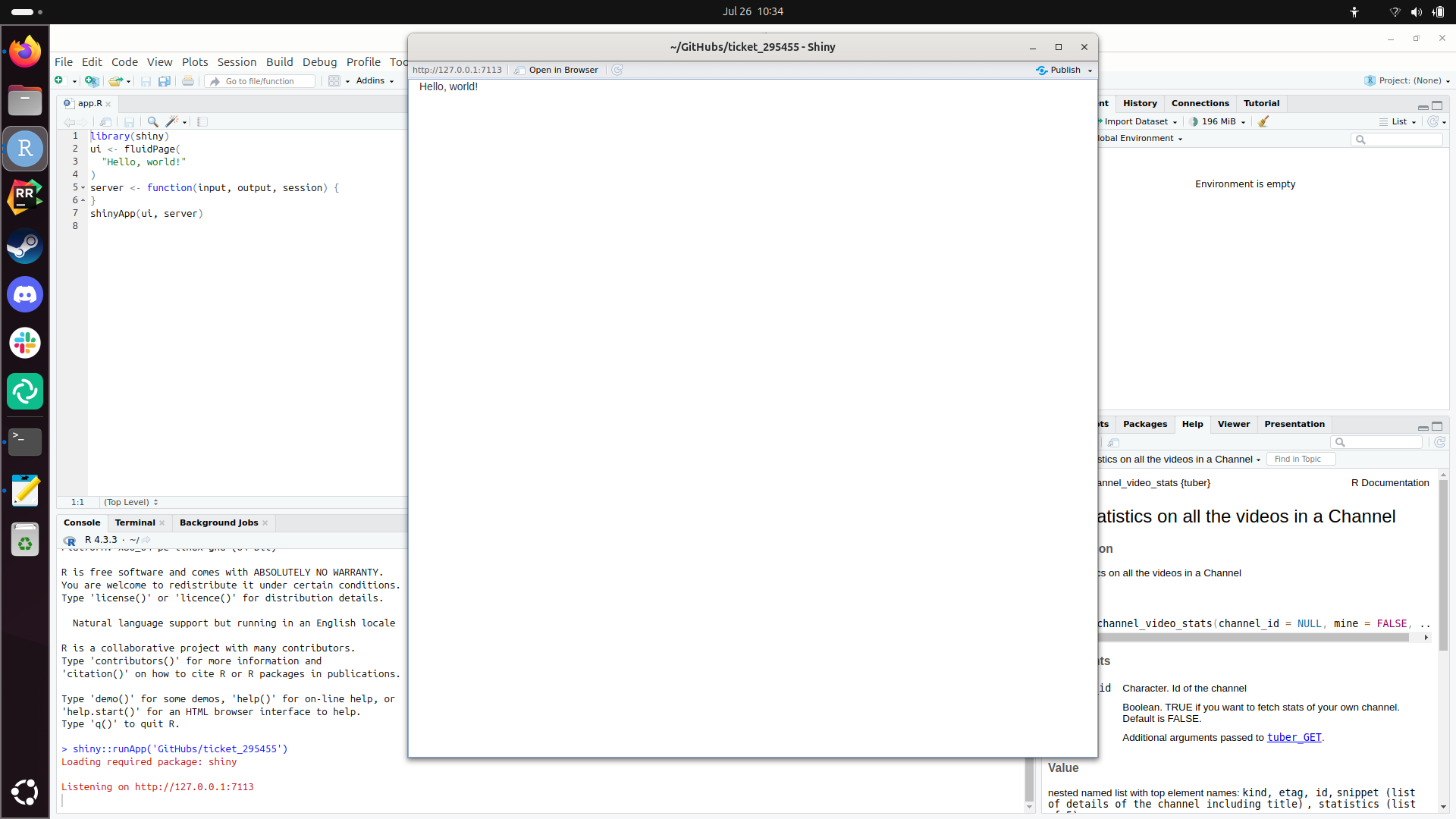Image resolution: width=1456 pixels, height=819 pixels.
Task: Maximize the Environment pane
Action: click(x=1437, y=105)
